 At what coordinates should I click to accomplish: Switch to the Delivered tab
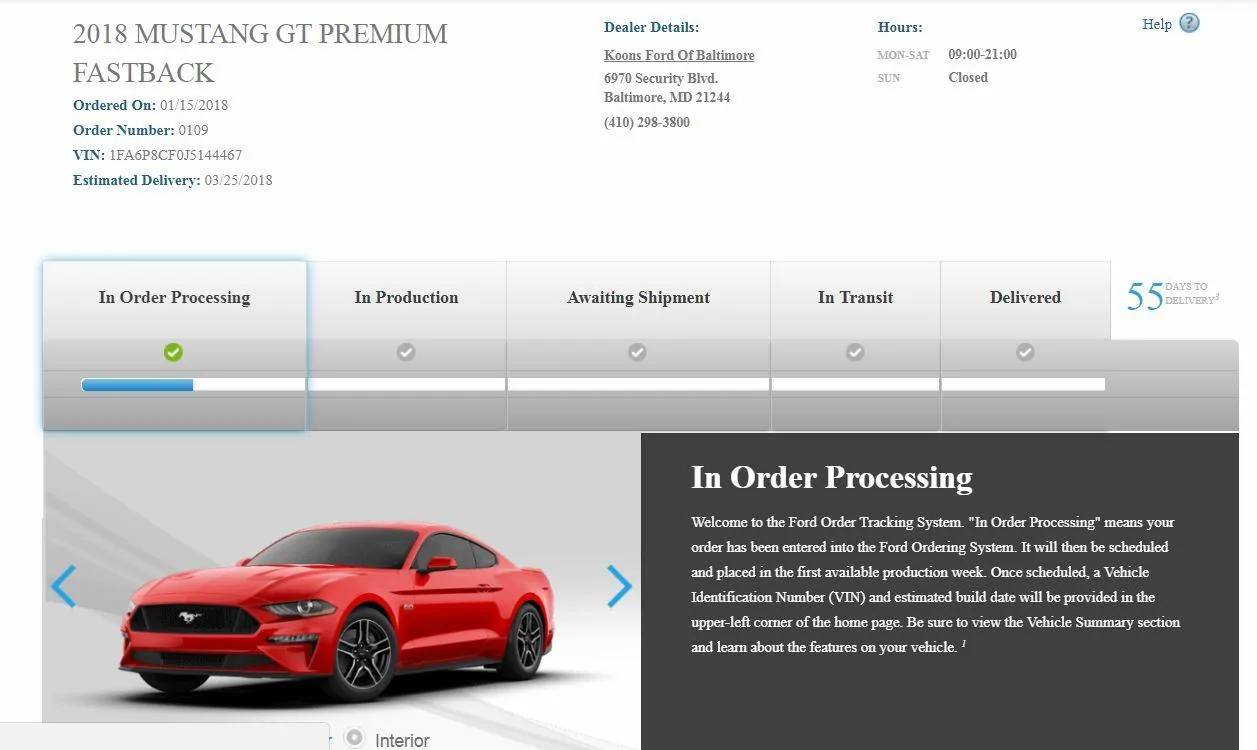pos(1025,300)
